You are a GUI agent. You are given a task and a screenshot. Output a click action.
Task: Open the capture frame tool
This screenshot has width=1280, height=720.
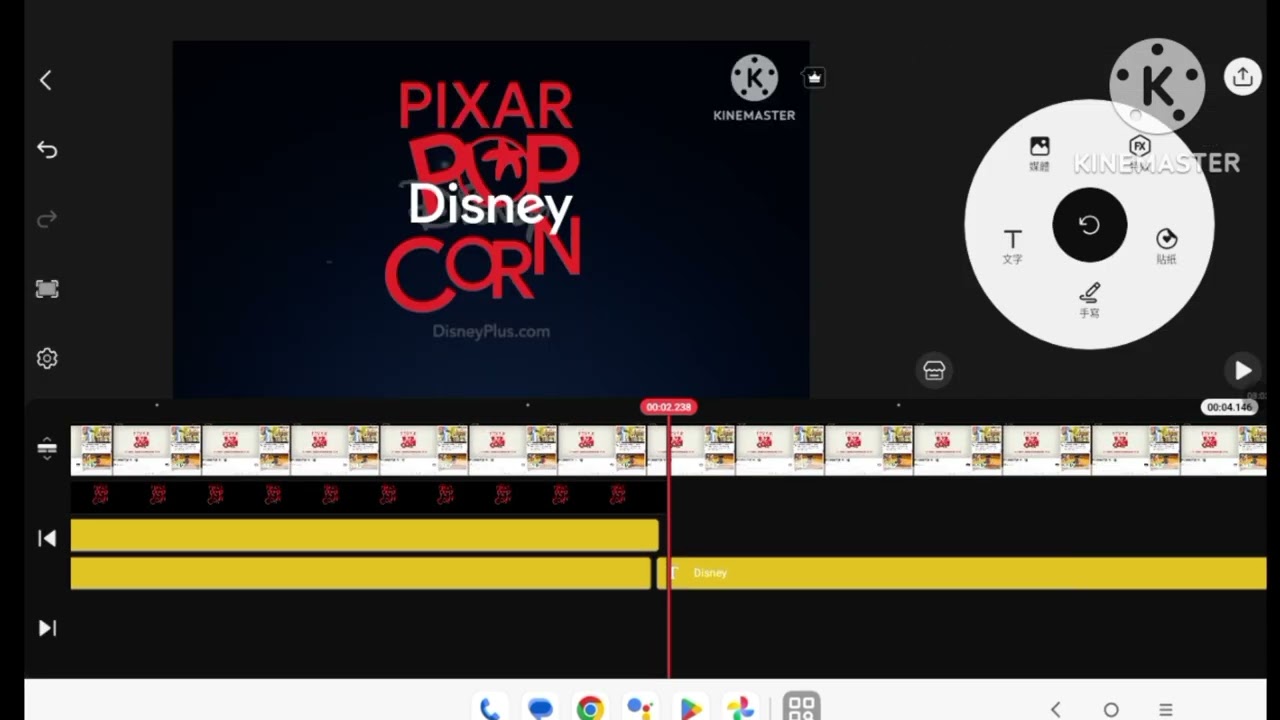pyautogui.click(x=47, y=289)
